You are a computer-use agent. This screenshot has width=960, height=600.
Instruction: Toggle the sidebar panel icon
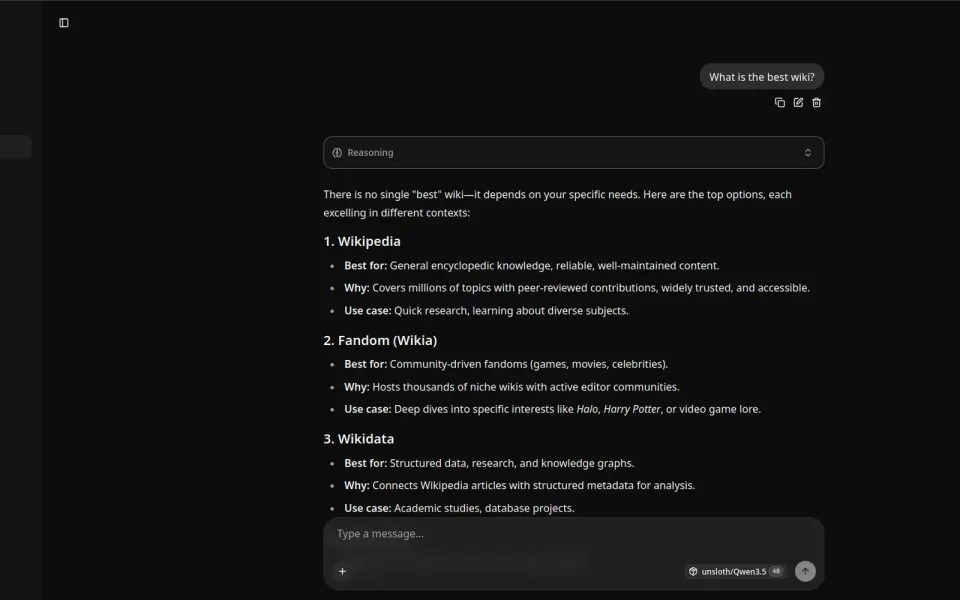64,23
